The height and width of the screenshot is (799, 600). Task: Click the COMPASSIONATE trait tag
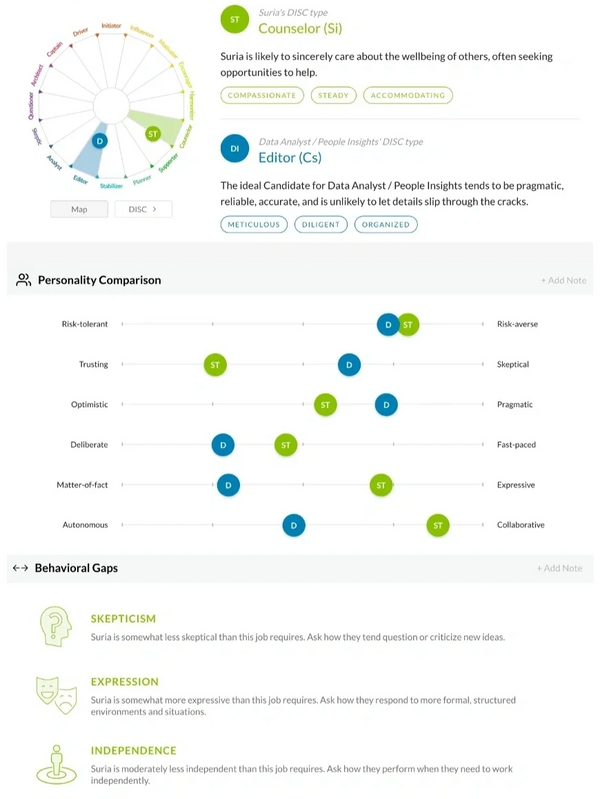pos(262,95)
